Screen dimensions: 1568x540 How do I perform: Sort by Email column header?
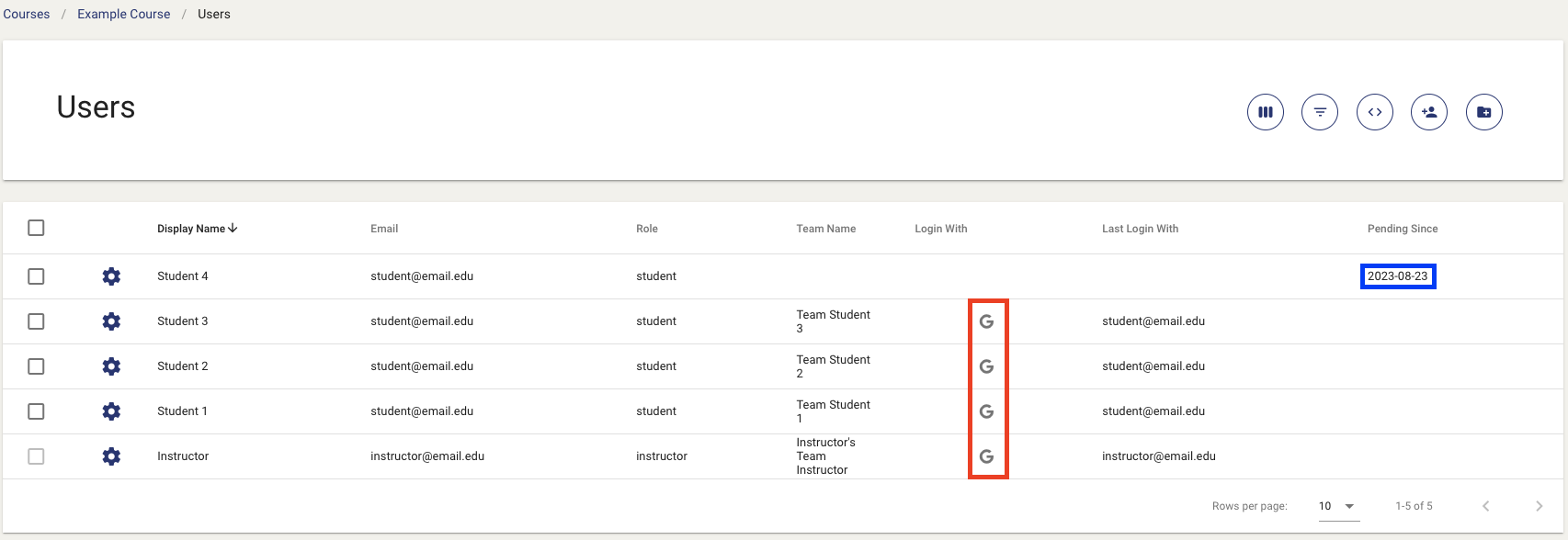[384, 229]
